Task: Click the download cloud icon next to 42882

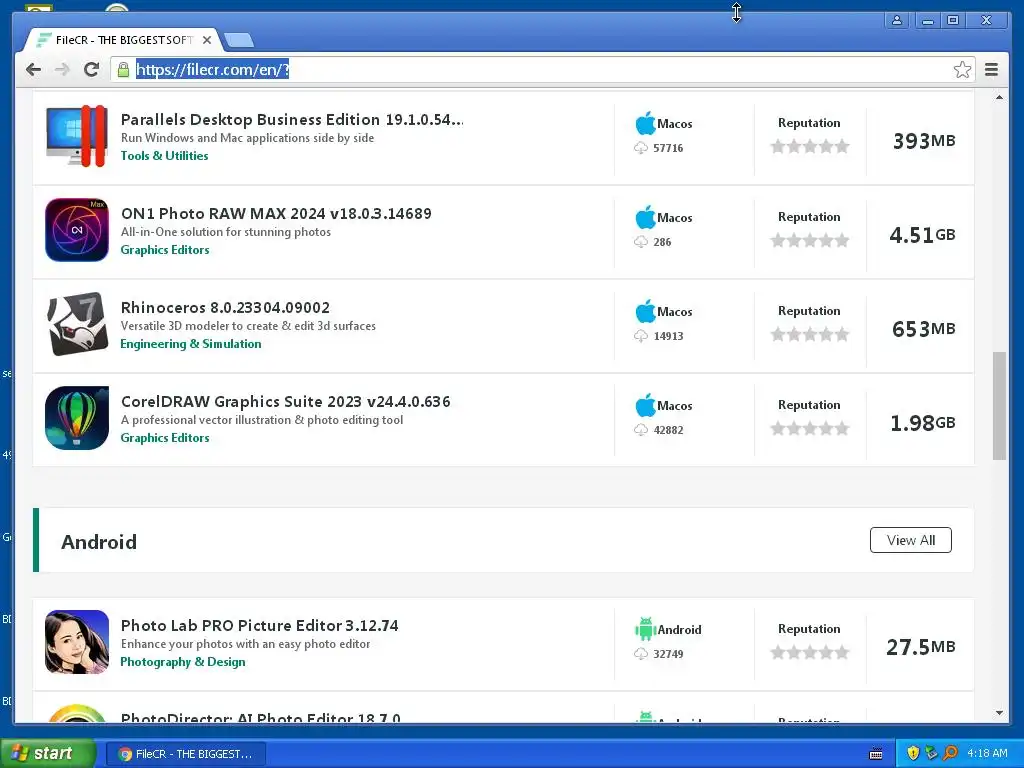Action: pyautogui.click(x=641, y=430)
